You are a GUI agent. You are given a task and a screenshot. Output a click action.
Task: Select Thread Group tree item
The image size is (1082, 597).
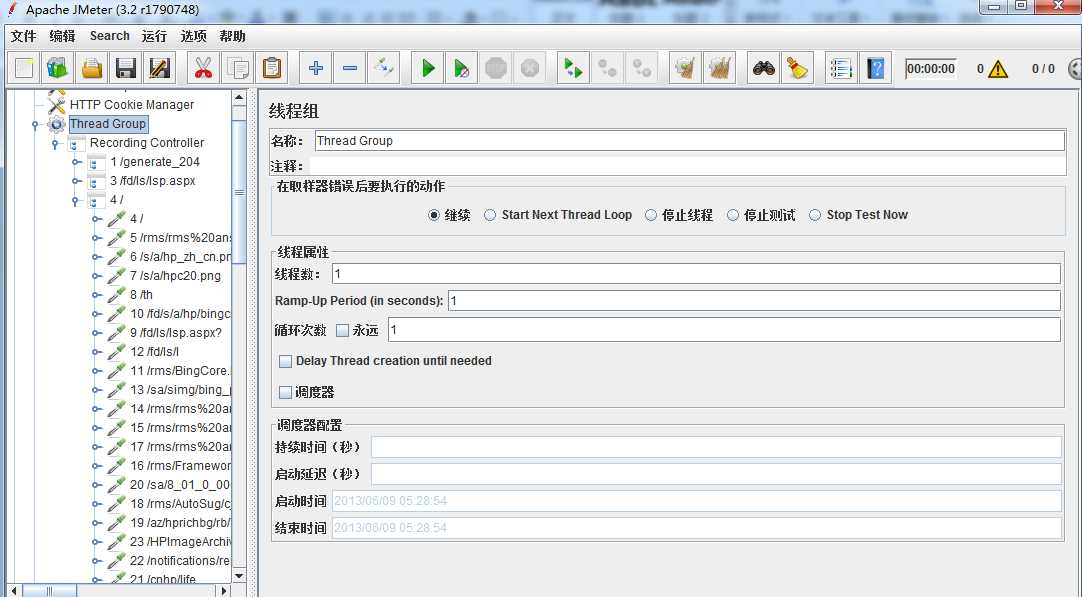coord(108,124)
